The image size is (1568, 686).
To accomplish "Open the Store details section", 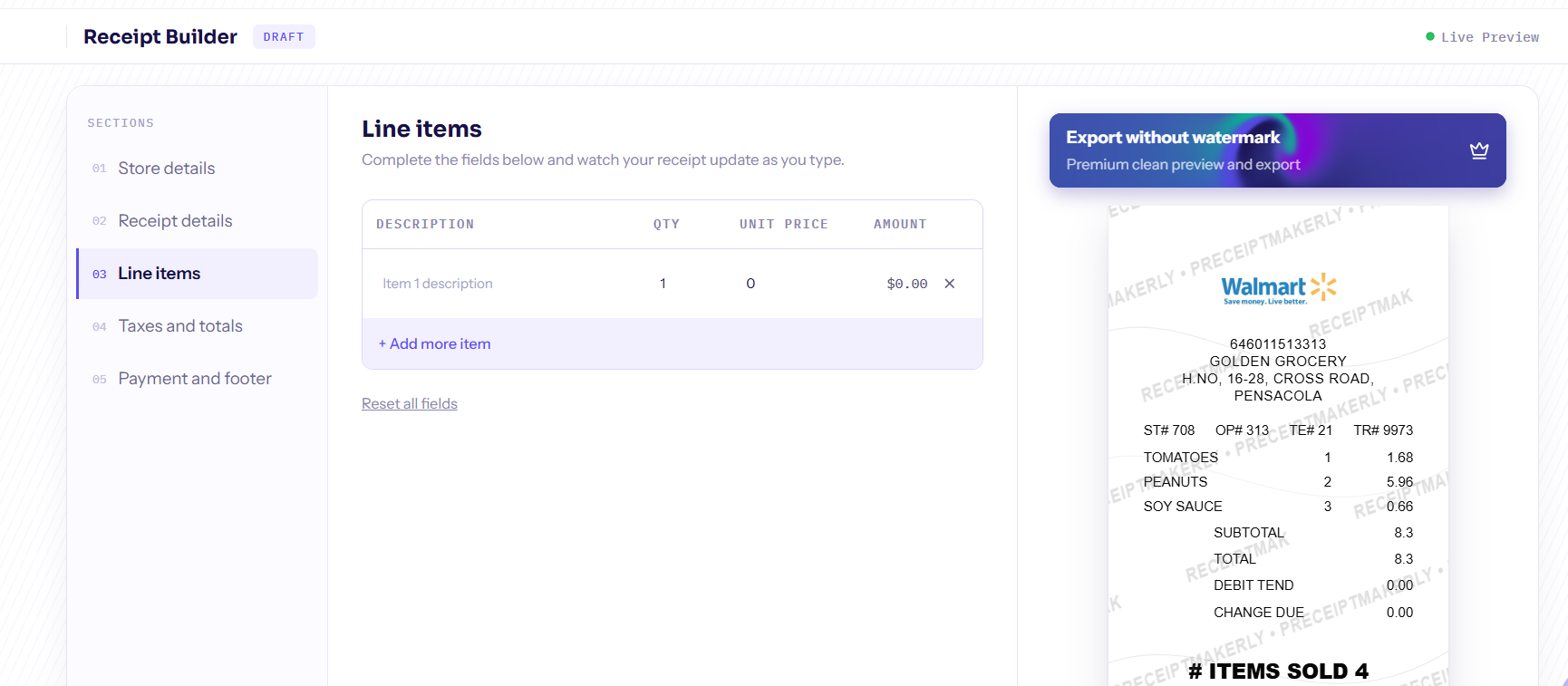I will point(198,169).
